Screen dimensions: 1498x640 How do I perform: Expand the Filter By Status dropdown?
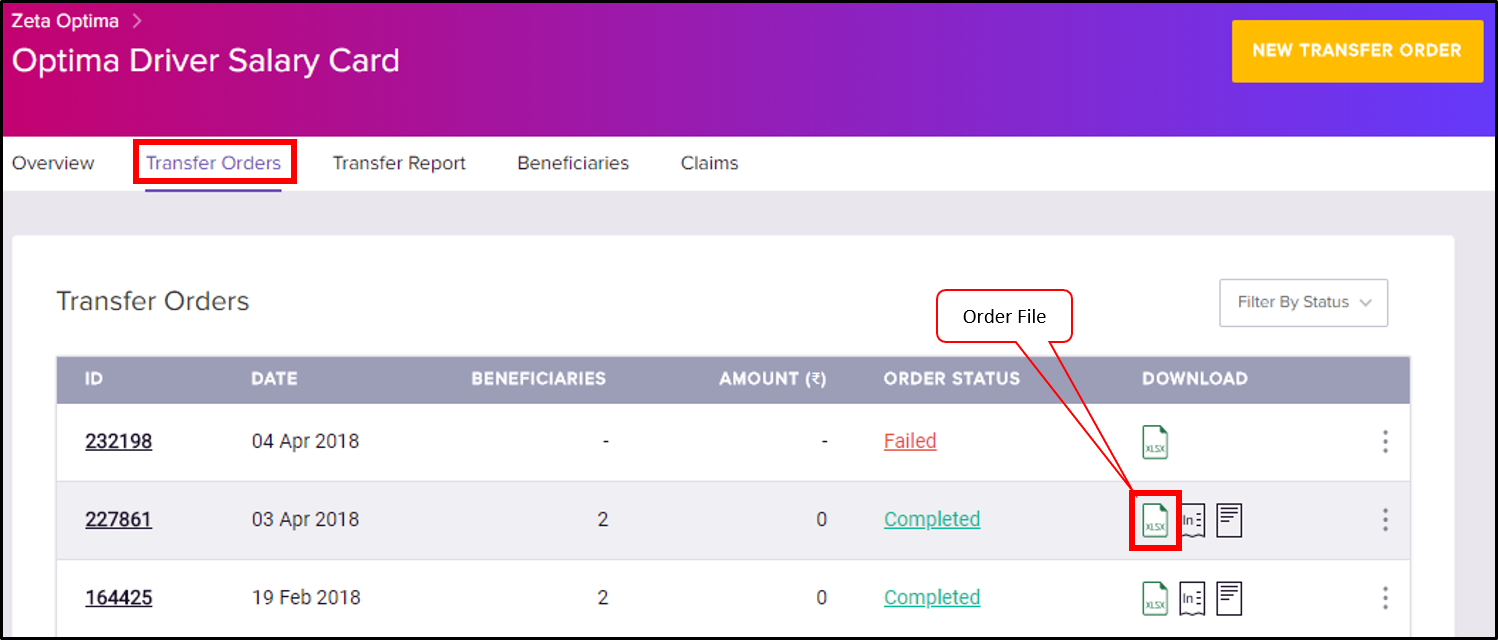[x=1303, y=302]
